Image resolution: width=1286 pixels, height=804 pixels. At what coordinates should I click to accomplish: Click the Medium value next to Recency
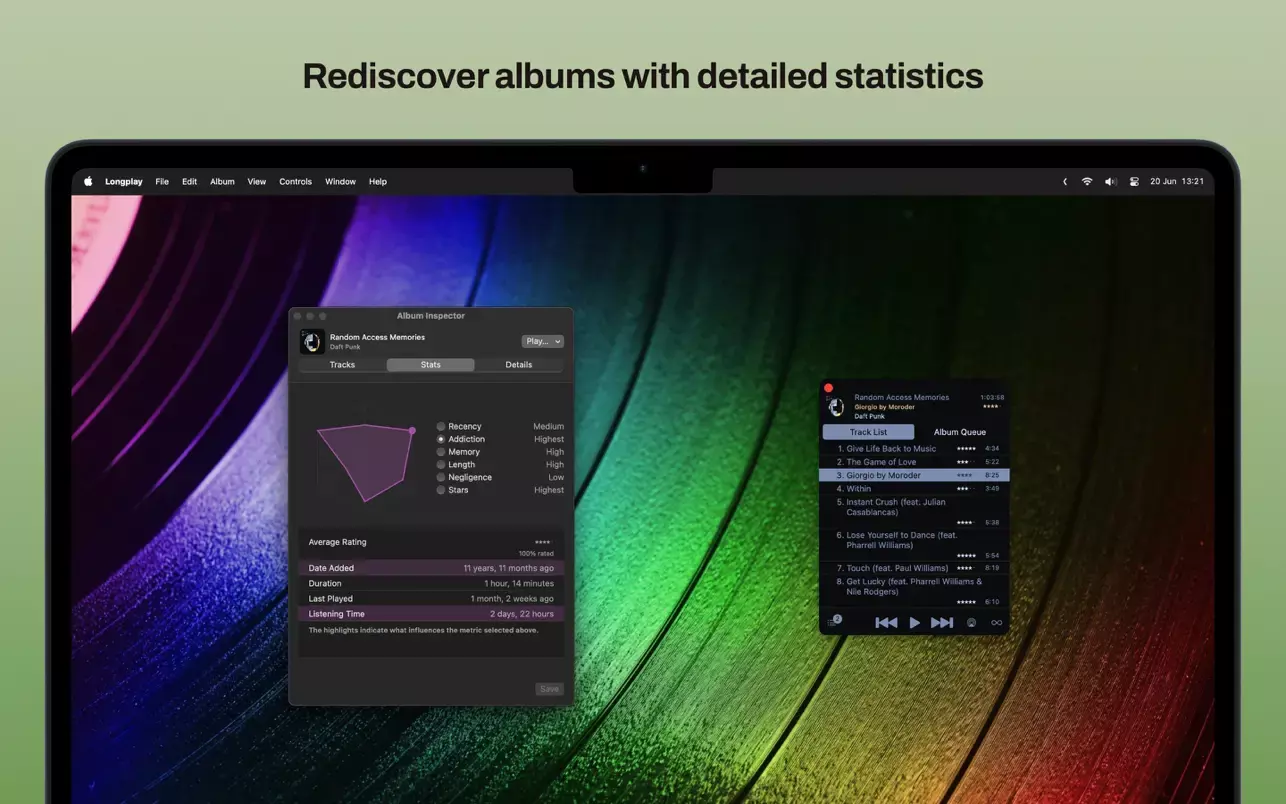coord(548,426)
